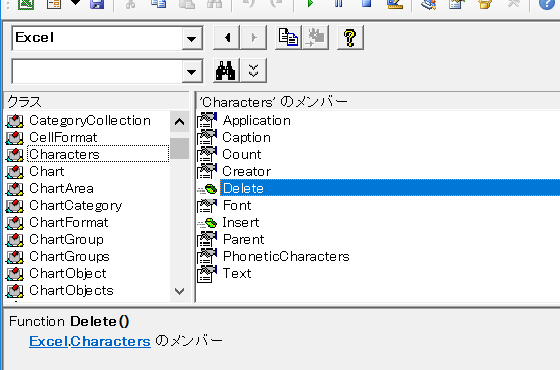Open the Excel library dropdown arrow
Viewport: 560px width, 370px height.
(192, 38)
